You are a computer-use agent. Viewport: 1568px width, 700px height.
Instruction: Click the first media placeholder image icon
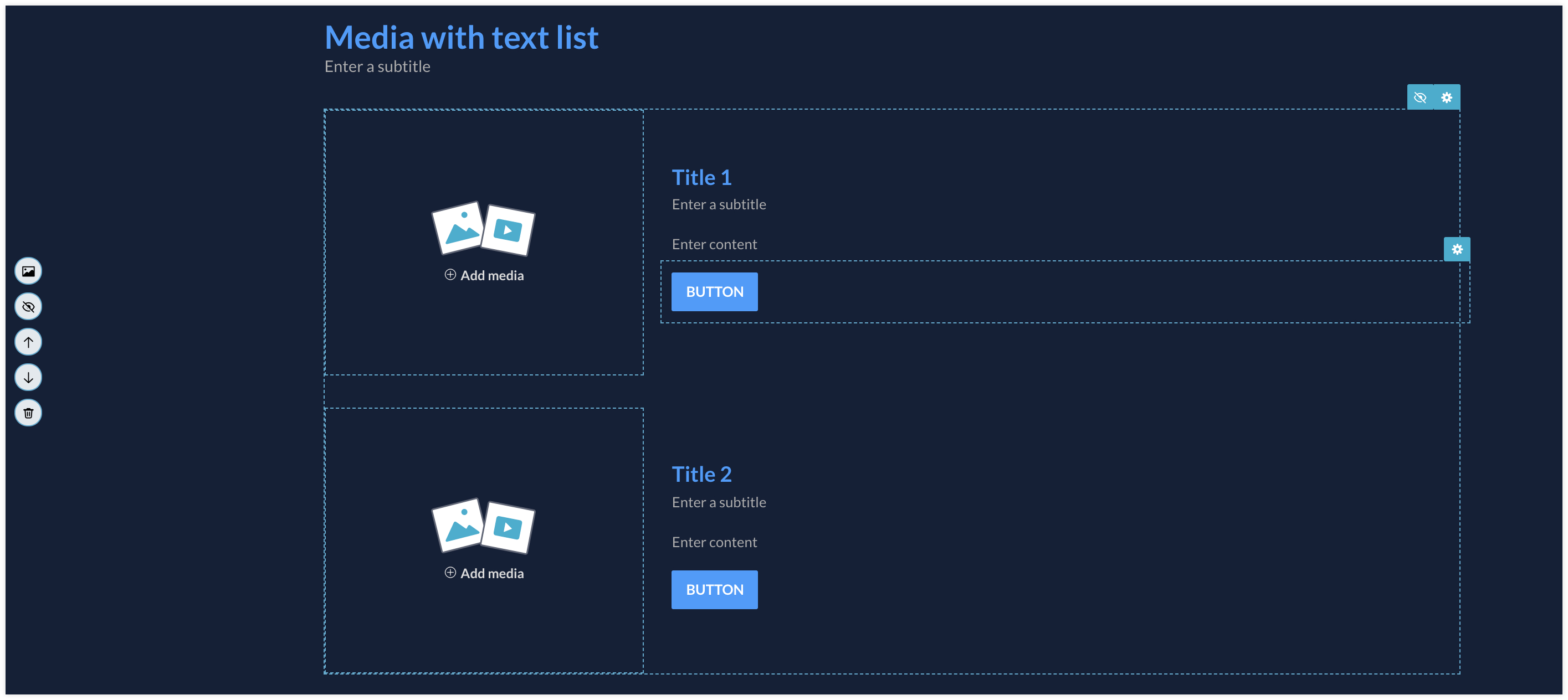pos(483,229)
